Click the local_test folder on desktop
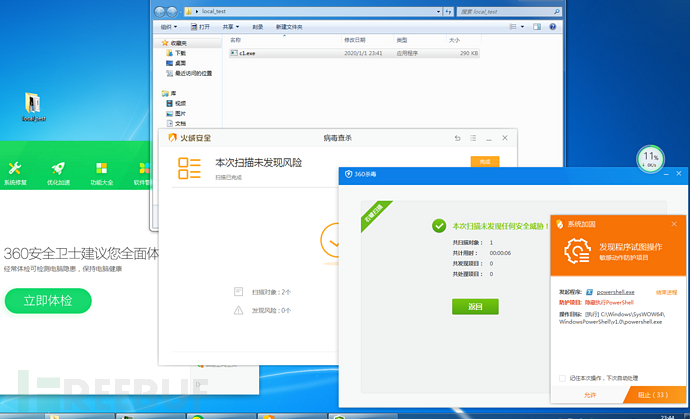The width and height of the screenshot is (690, 419). tap(33, 107)
